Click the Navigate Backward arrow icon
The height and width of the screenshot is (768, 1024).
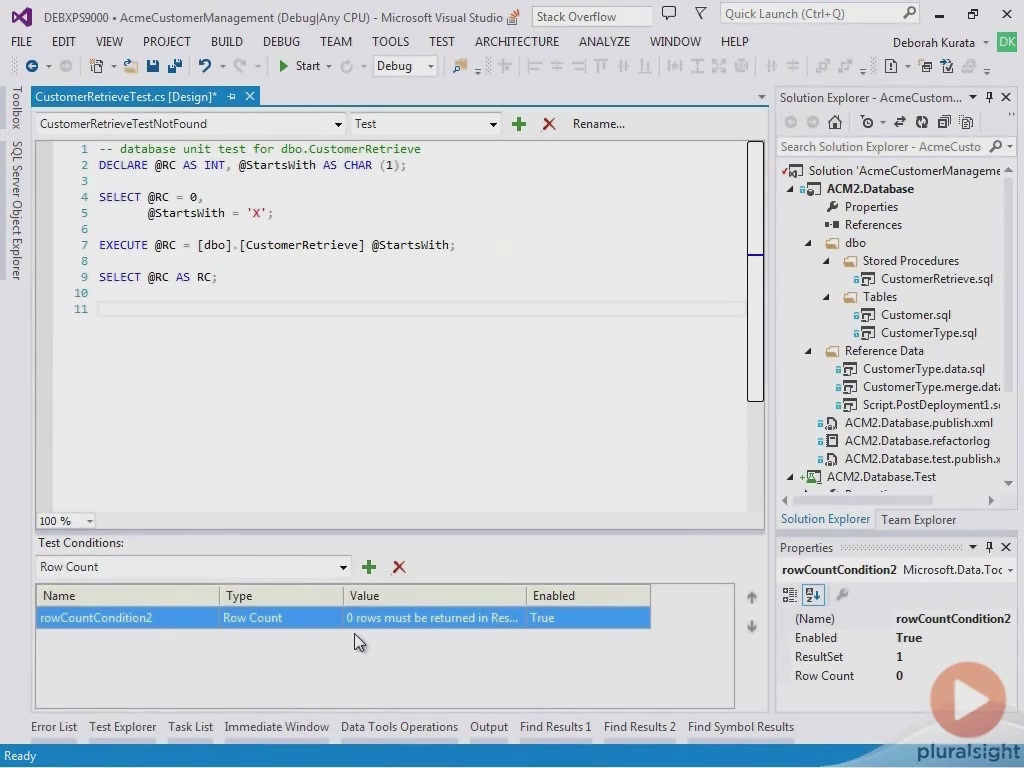(x=31, y=66)
